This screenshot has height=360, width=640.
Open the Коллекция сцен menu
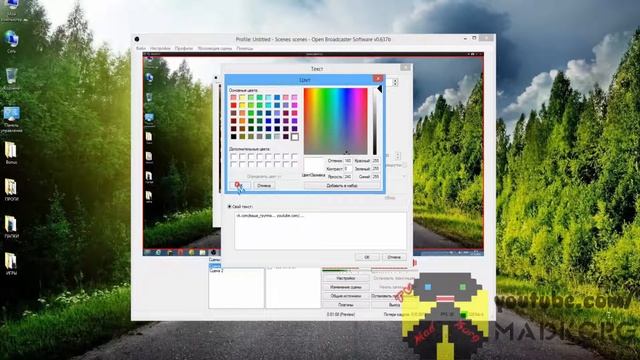pyautogui.click(x=215, y=48)
